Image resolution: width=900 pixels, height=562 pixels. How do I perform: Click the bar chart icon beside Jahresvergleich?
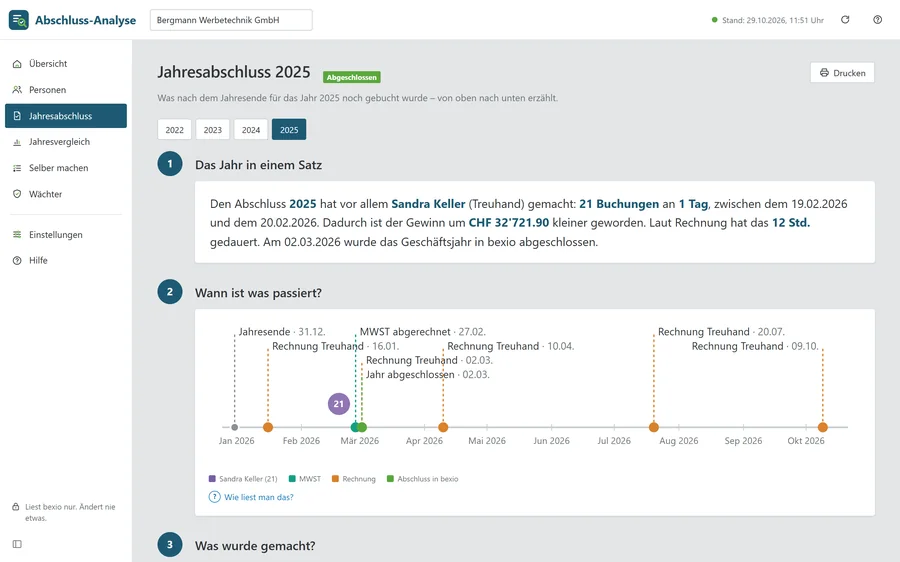click(17, 142)
